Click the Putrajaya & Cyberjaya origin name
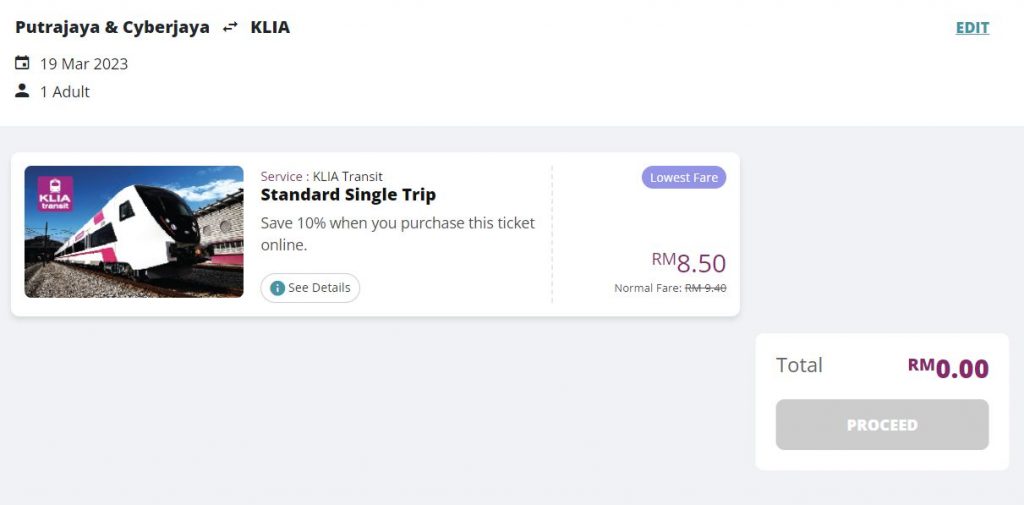Viewport: 1024px width, 505px height. [112, 27]
